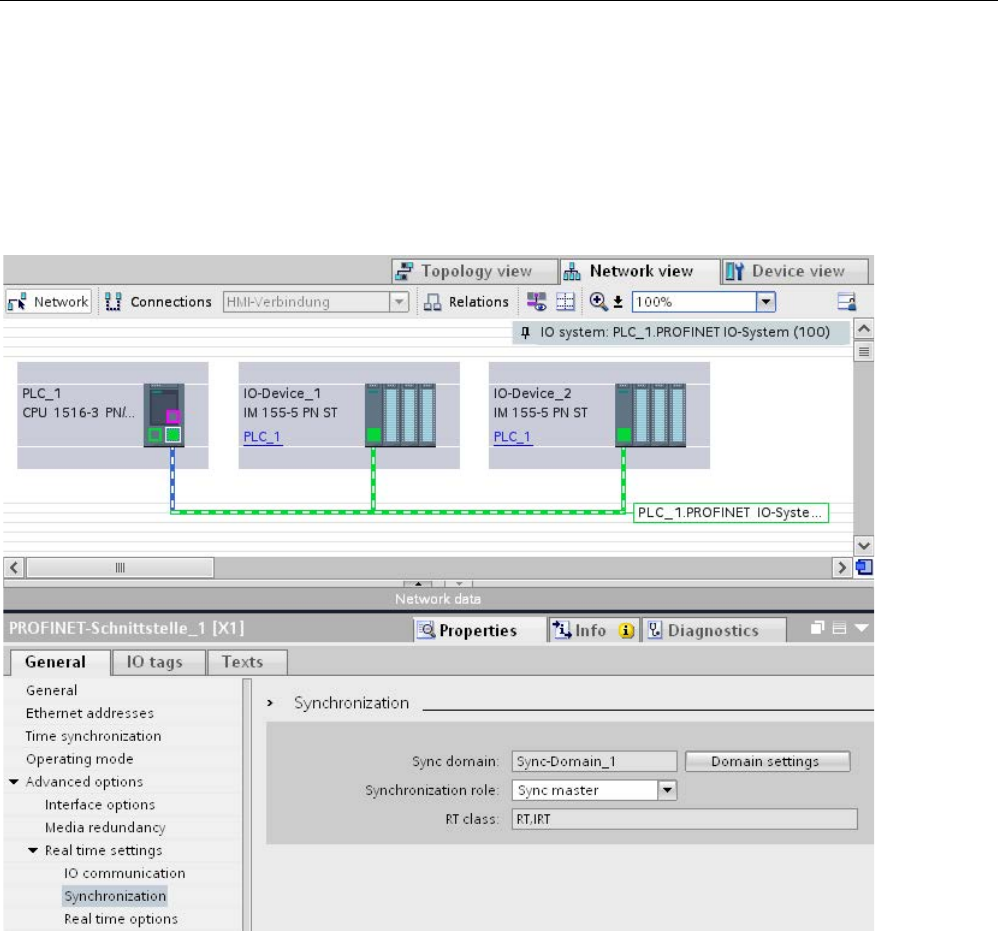This screenshot has height=931, width=998.
Task: Click the float inspector window icon
Action: coord(818,628)
